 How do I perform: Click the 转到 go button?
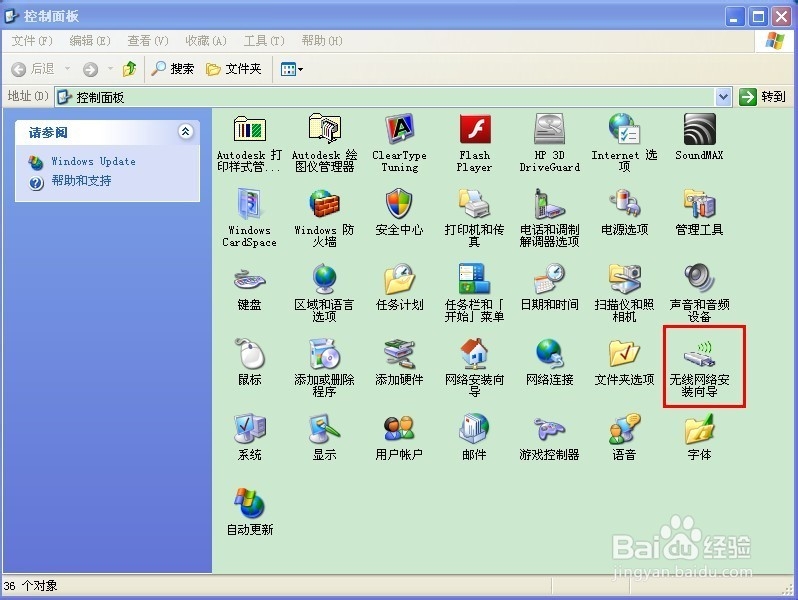[762, 97]
